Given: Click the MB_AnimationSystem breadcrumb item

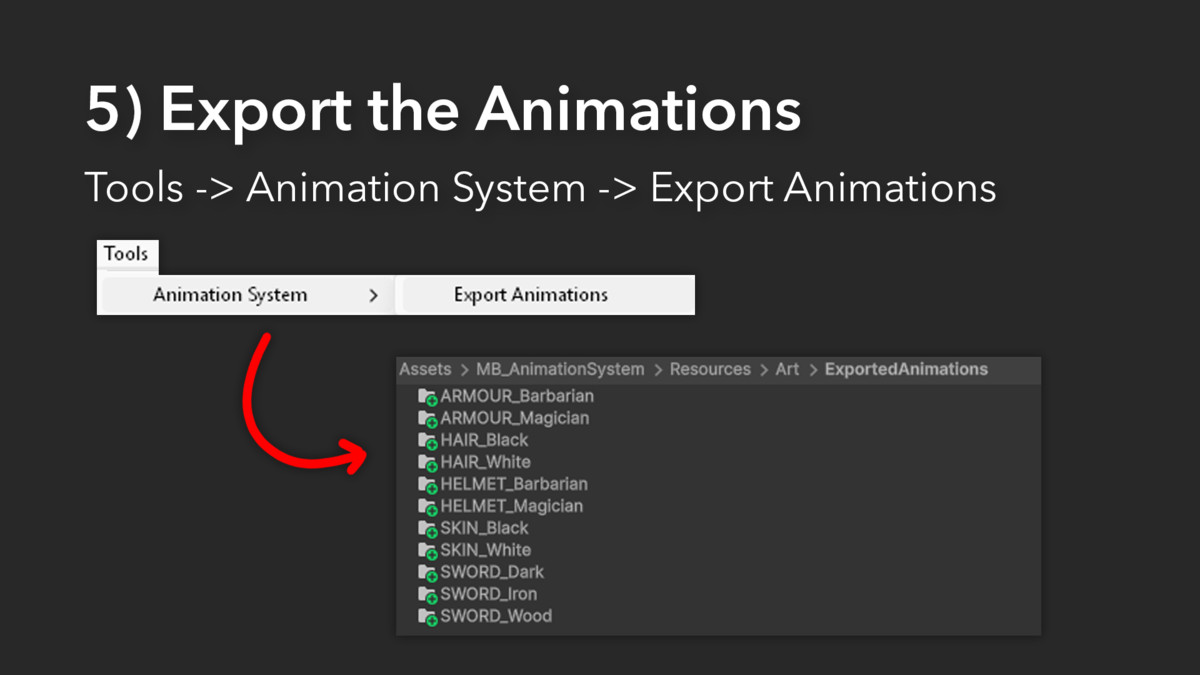Looking at the screenshot, I should (x=561, y=369).
